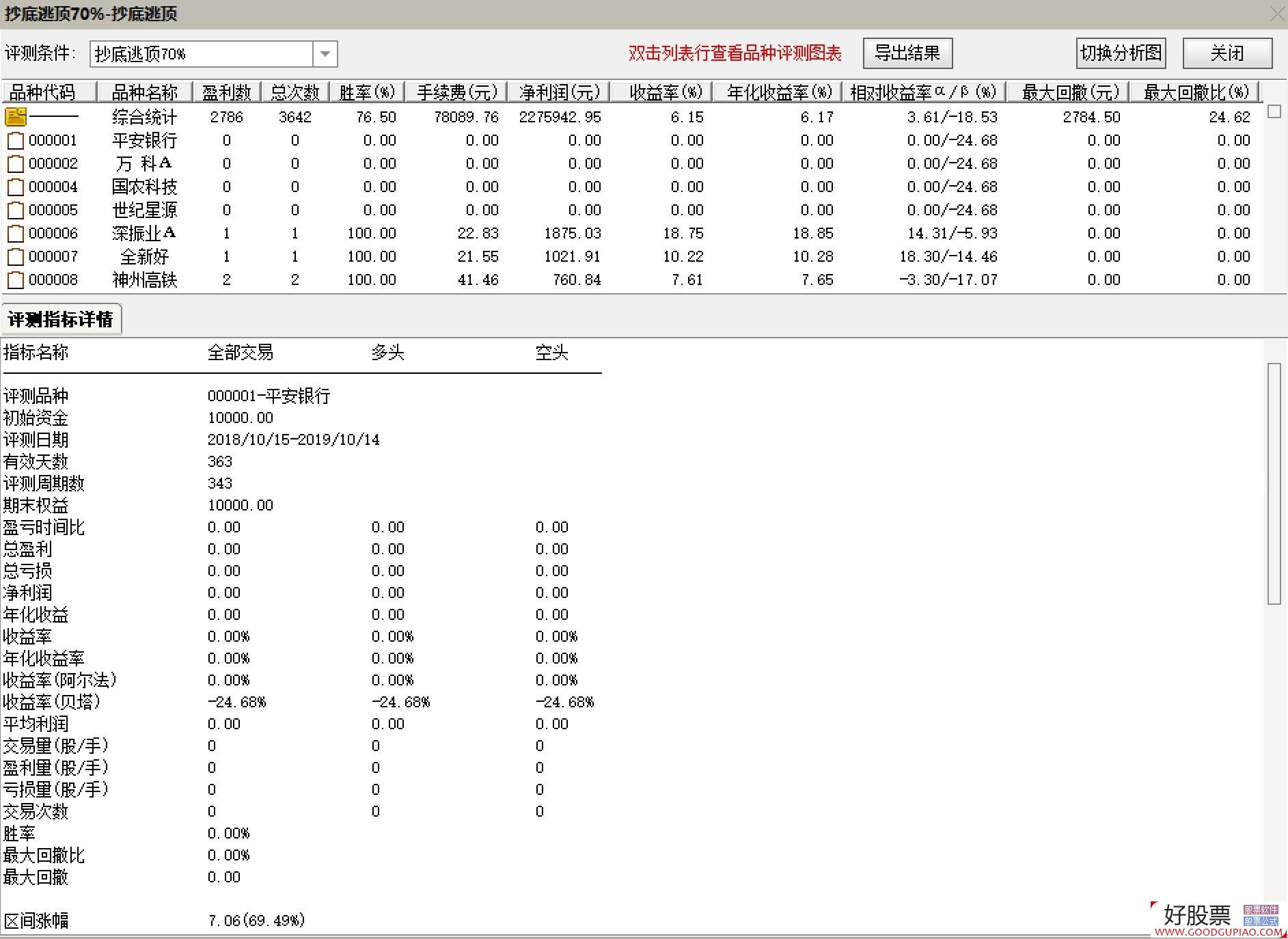
Task: Click the 有效天数 value 363
Action: click(220, 461)
